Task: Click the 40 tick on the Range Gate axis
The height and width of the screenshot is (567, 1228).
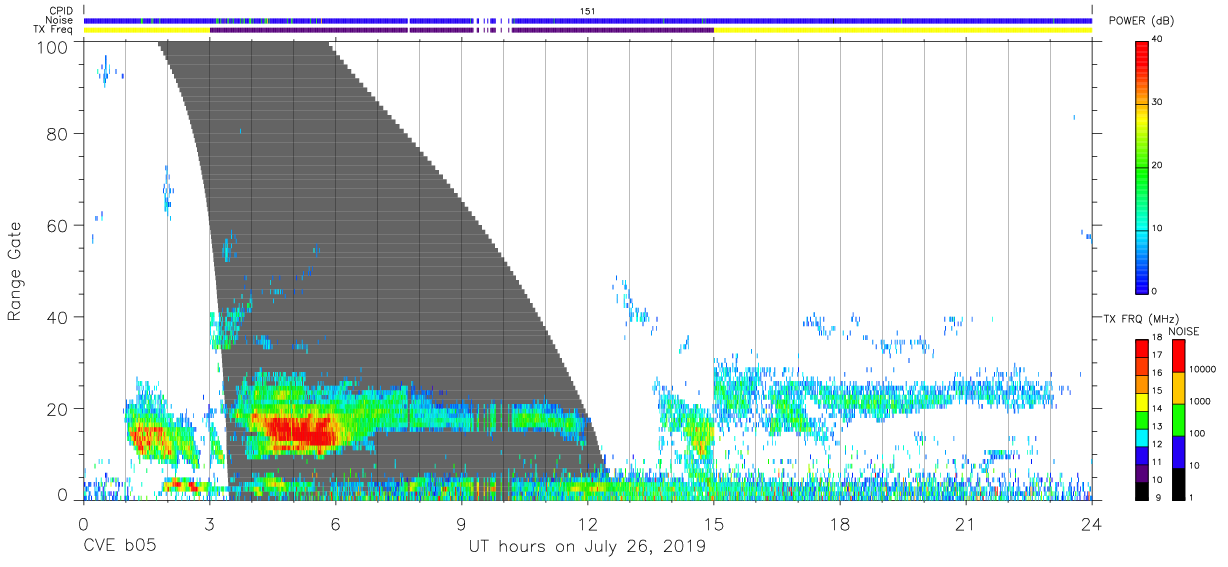Action: pyautogui.click(x=57, y=317)
